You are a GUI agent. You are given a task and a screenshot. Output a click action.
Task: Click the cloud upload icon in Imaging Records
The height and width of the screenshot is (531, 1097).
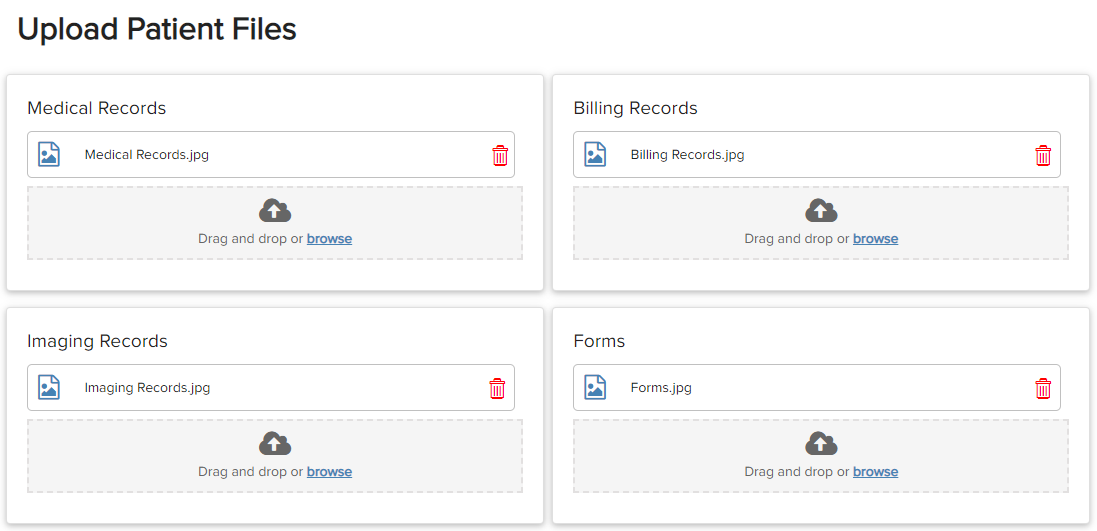[x=275, y=444]
